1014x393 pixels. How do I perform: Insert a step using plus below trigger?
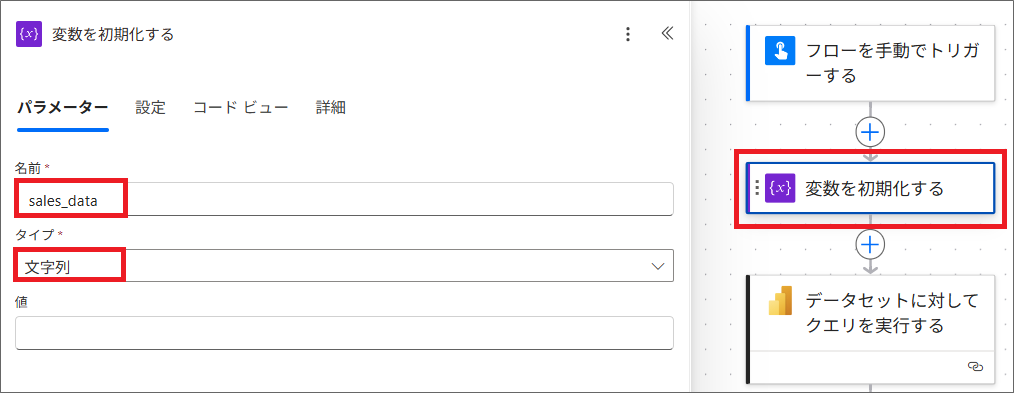click(x=870, y=132)
